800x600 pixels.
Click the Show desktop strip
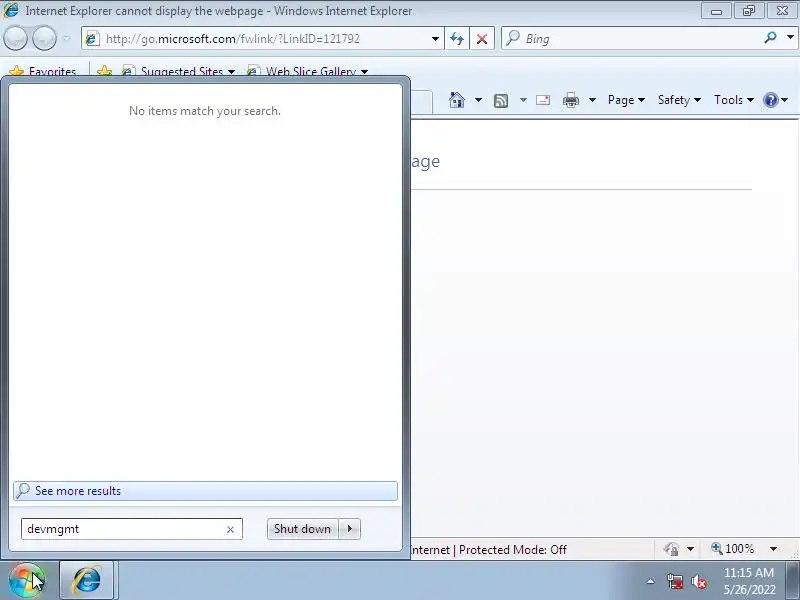tap(792, 581)
